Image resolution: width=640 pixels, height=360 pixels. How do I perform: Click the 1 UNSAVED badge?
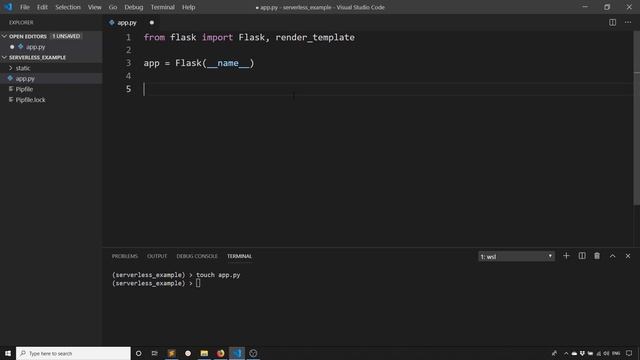click(x=66, y=36)
